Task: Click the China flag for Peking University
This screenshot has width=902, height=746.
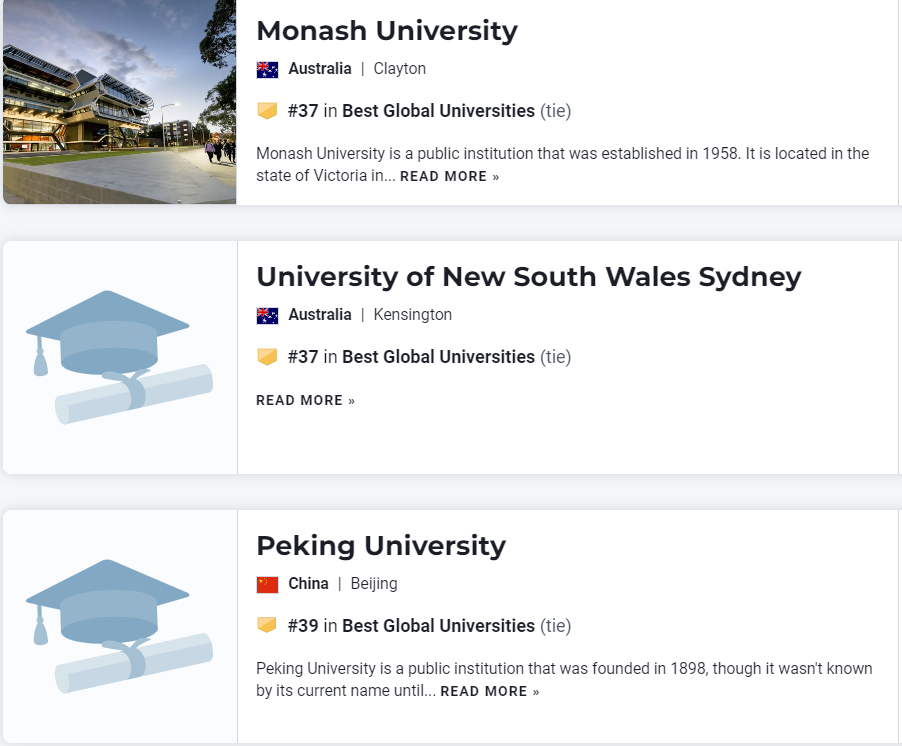Action: click(x=267, y=584)
